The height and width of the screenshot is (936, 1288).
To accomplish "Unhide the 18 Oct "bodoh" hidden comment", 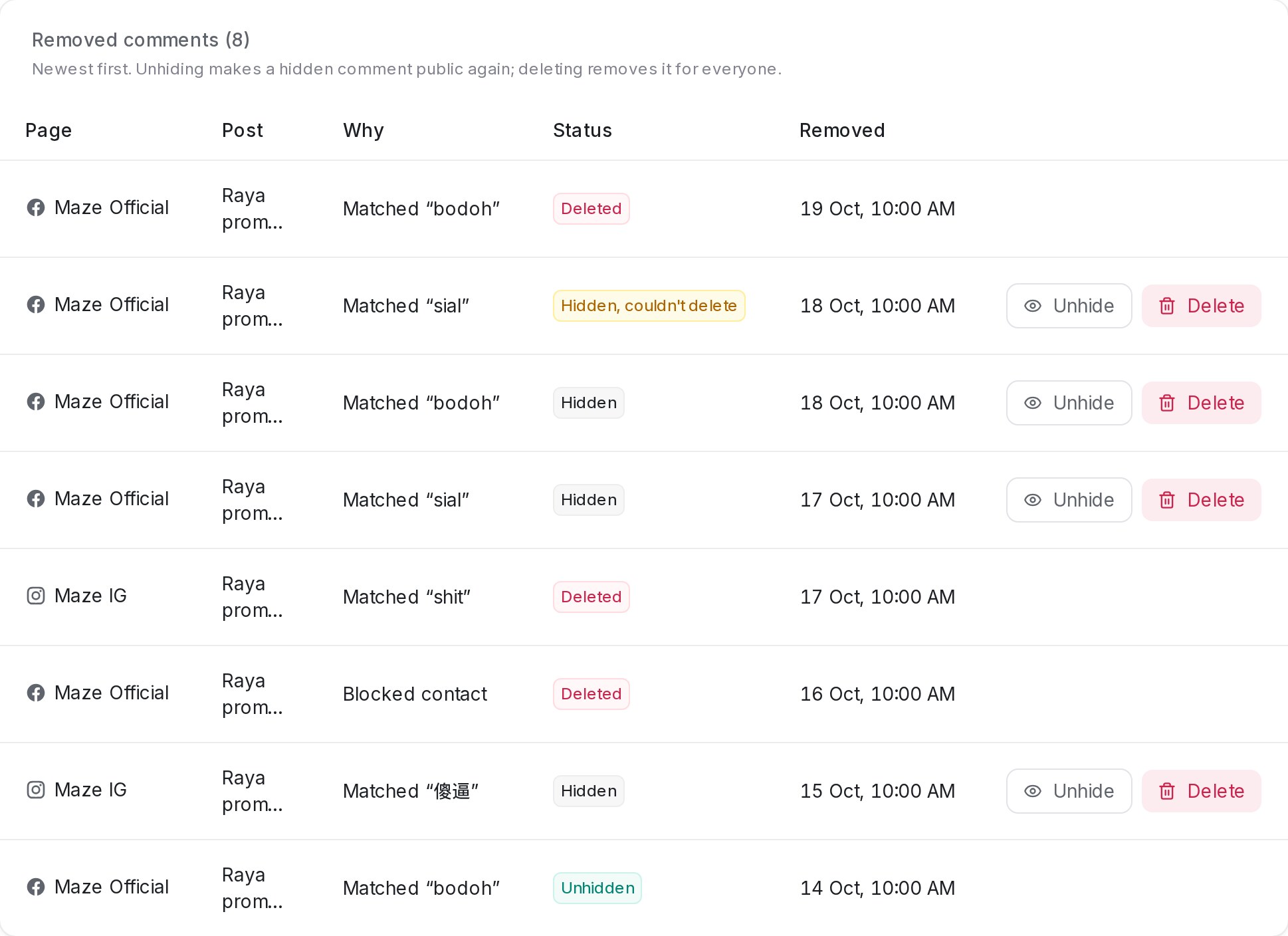I will click(x=1069, y=403).
